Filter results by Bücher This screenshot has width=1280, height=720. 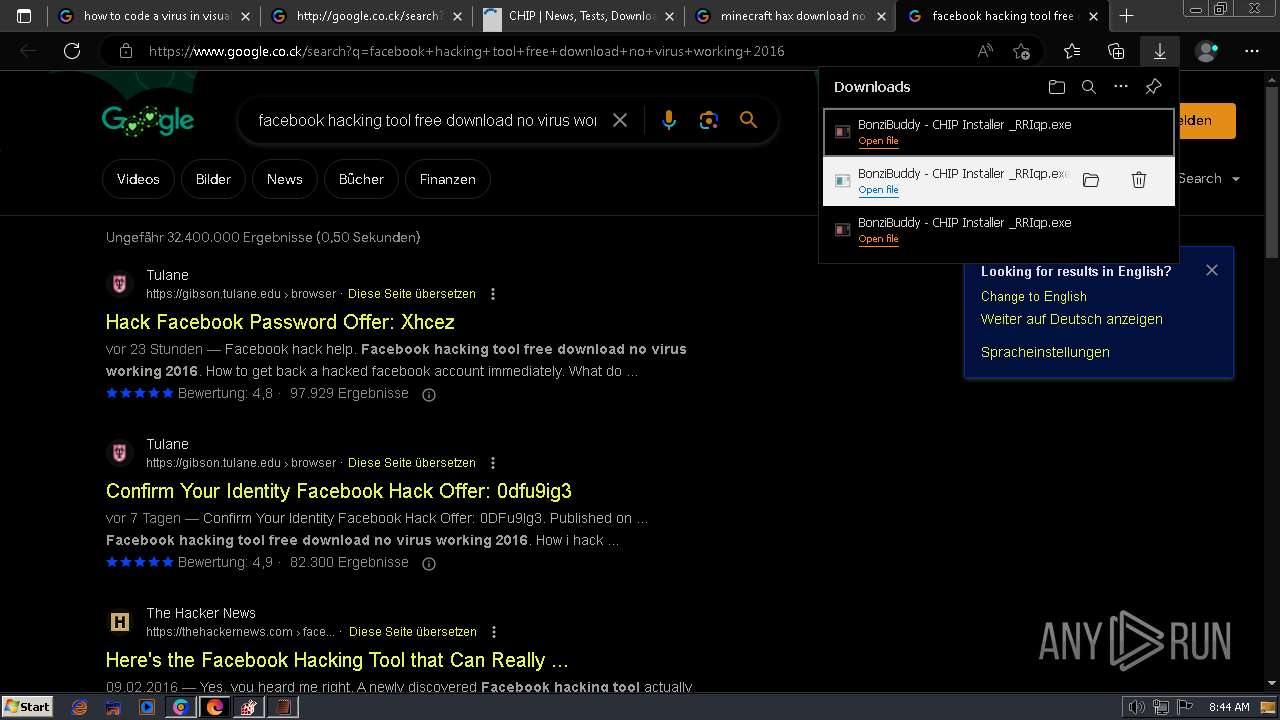[361, 179]
